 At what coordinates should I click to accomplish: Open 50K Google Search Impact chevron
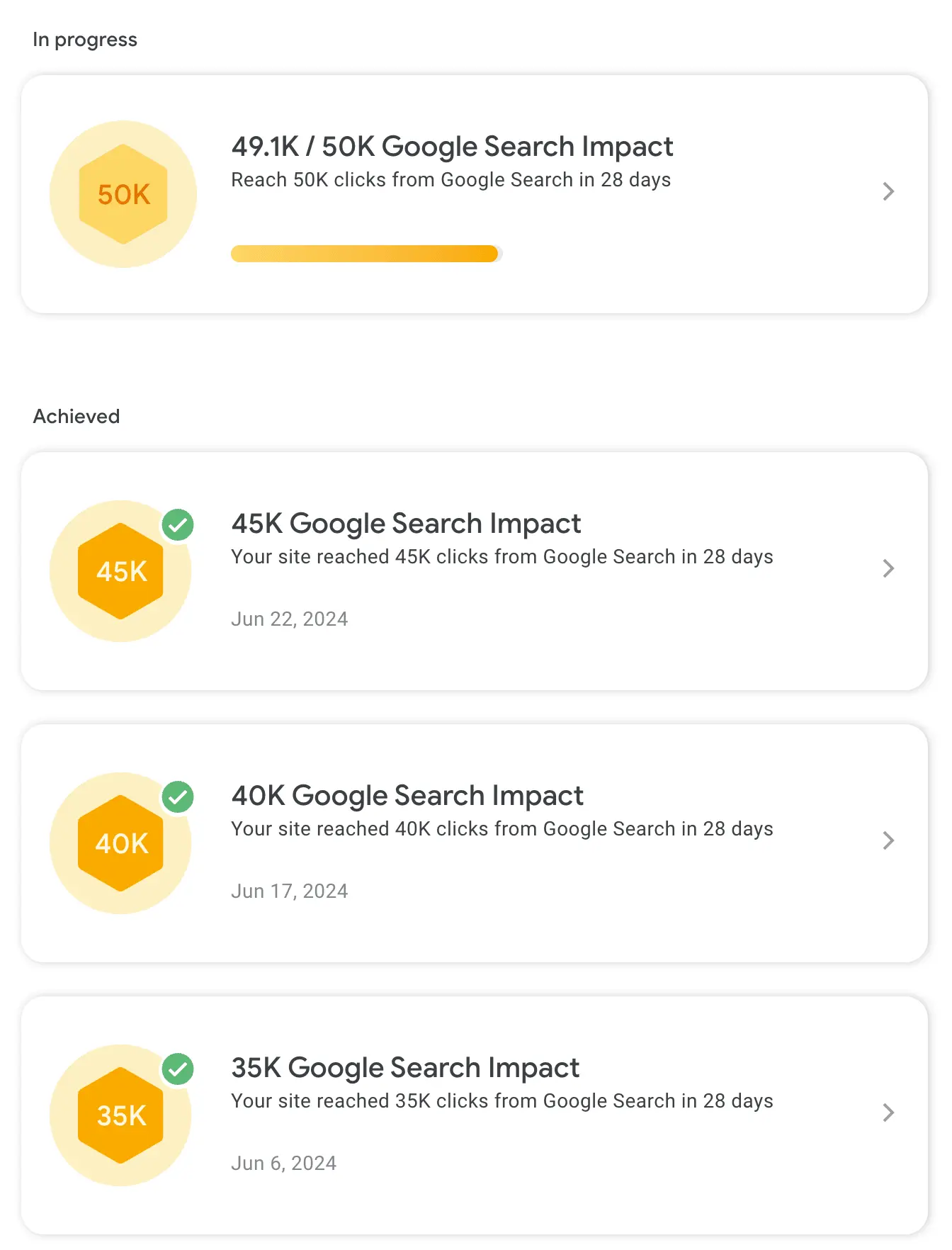point(888,191)
